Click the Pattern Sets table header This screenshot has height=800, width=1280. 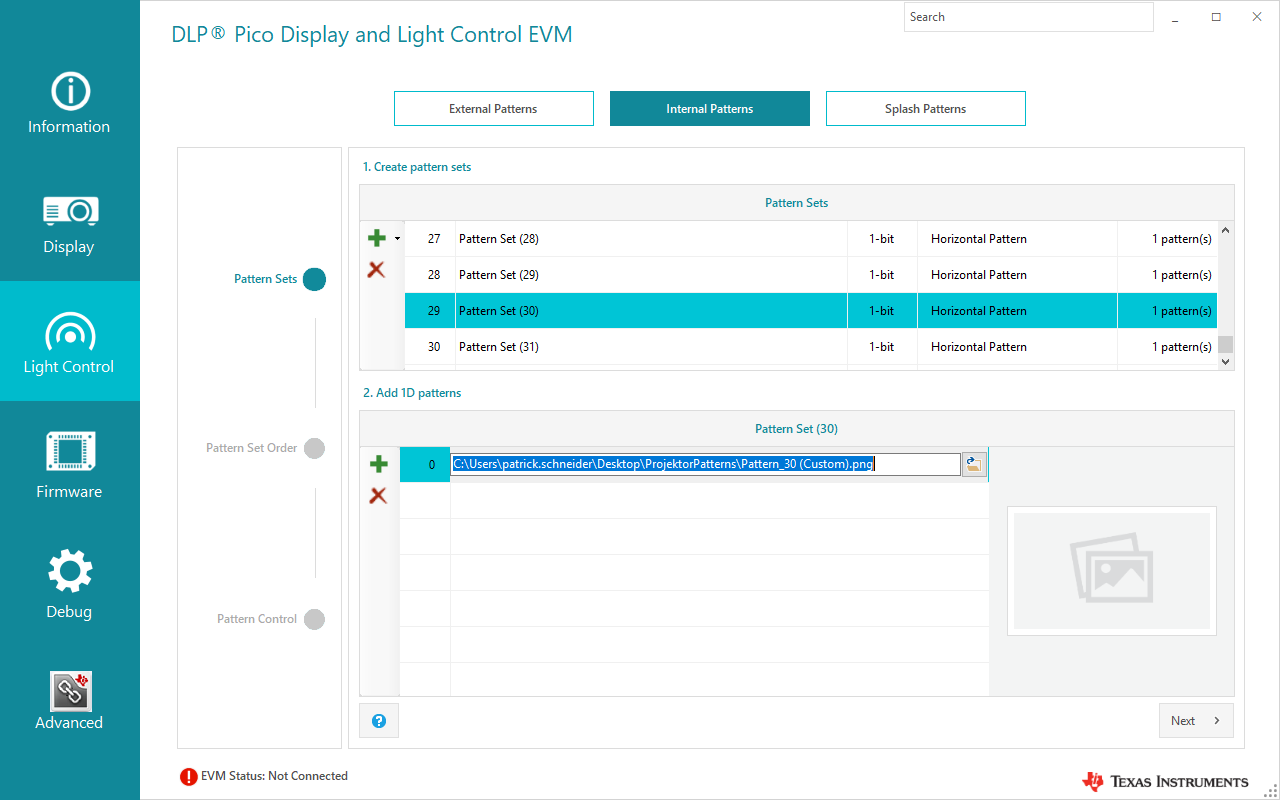(x=797, y=203)
